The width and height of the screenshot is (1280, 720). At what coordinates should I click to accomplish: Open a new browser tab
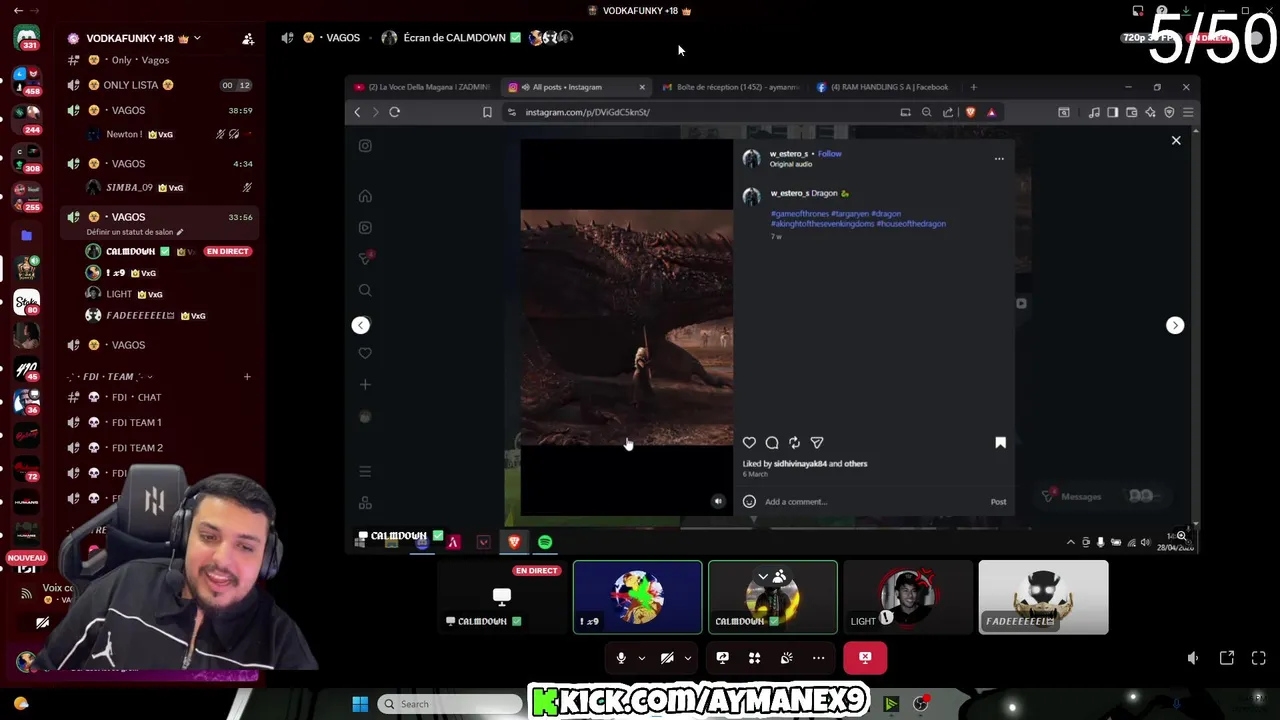coord(974,87)
